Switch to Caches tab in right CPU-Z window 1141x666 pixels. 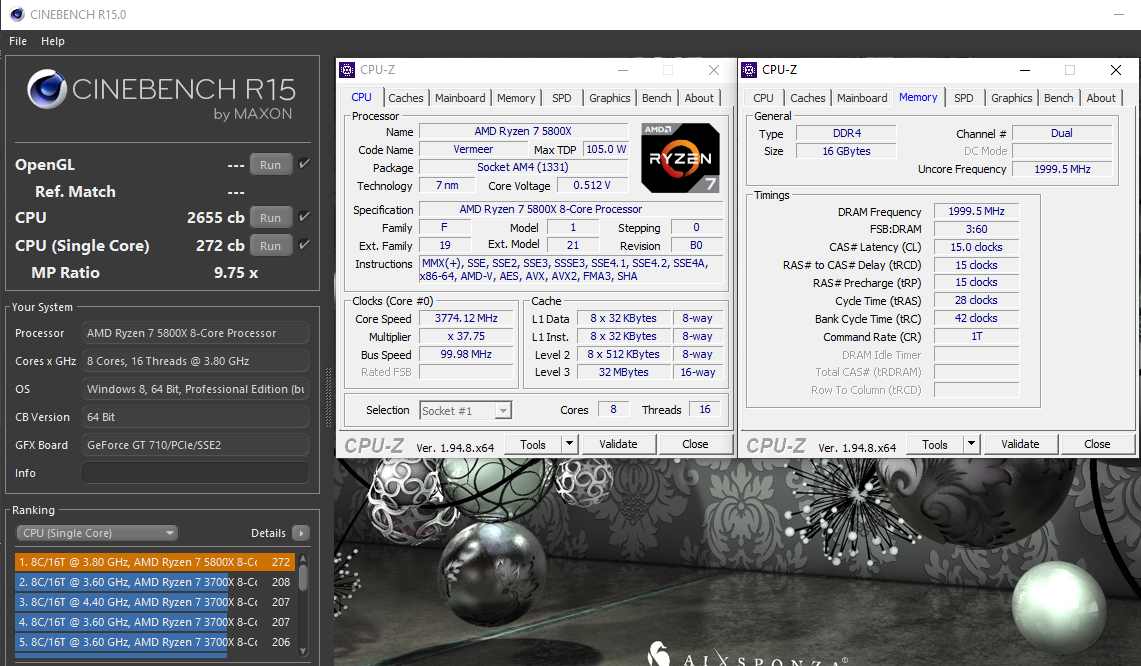[x=808, y=98]
